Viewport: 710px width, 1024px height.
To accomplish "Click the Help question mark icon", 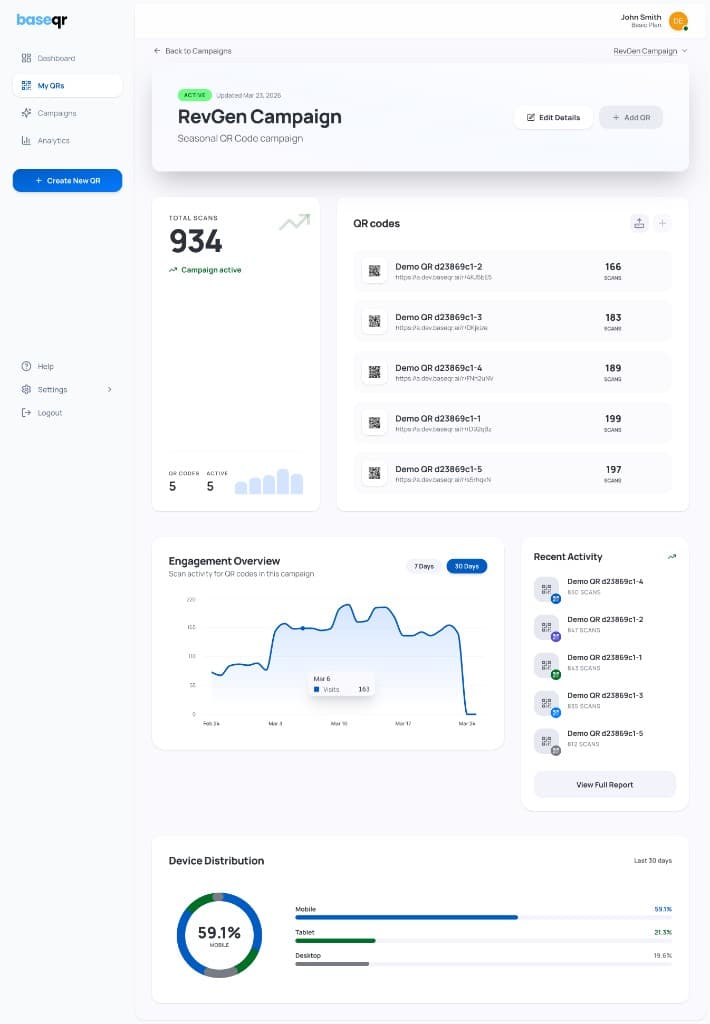I will click(x=26, y=366).
